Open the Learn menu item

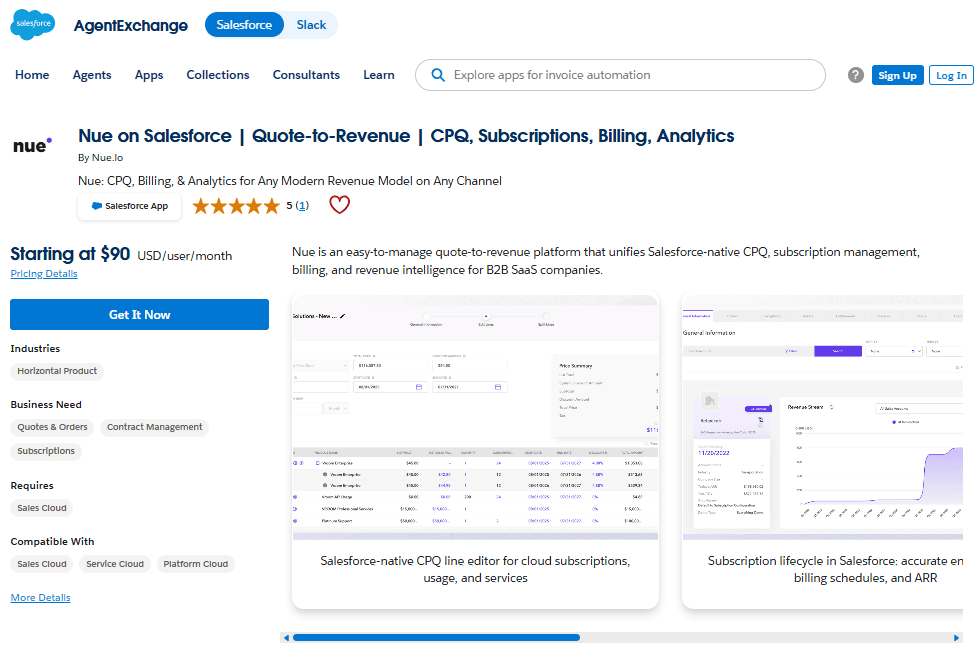(x=379, y=75)
